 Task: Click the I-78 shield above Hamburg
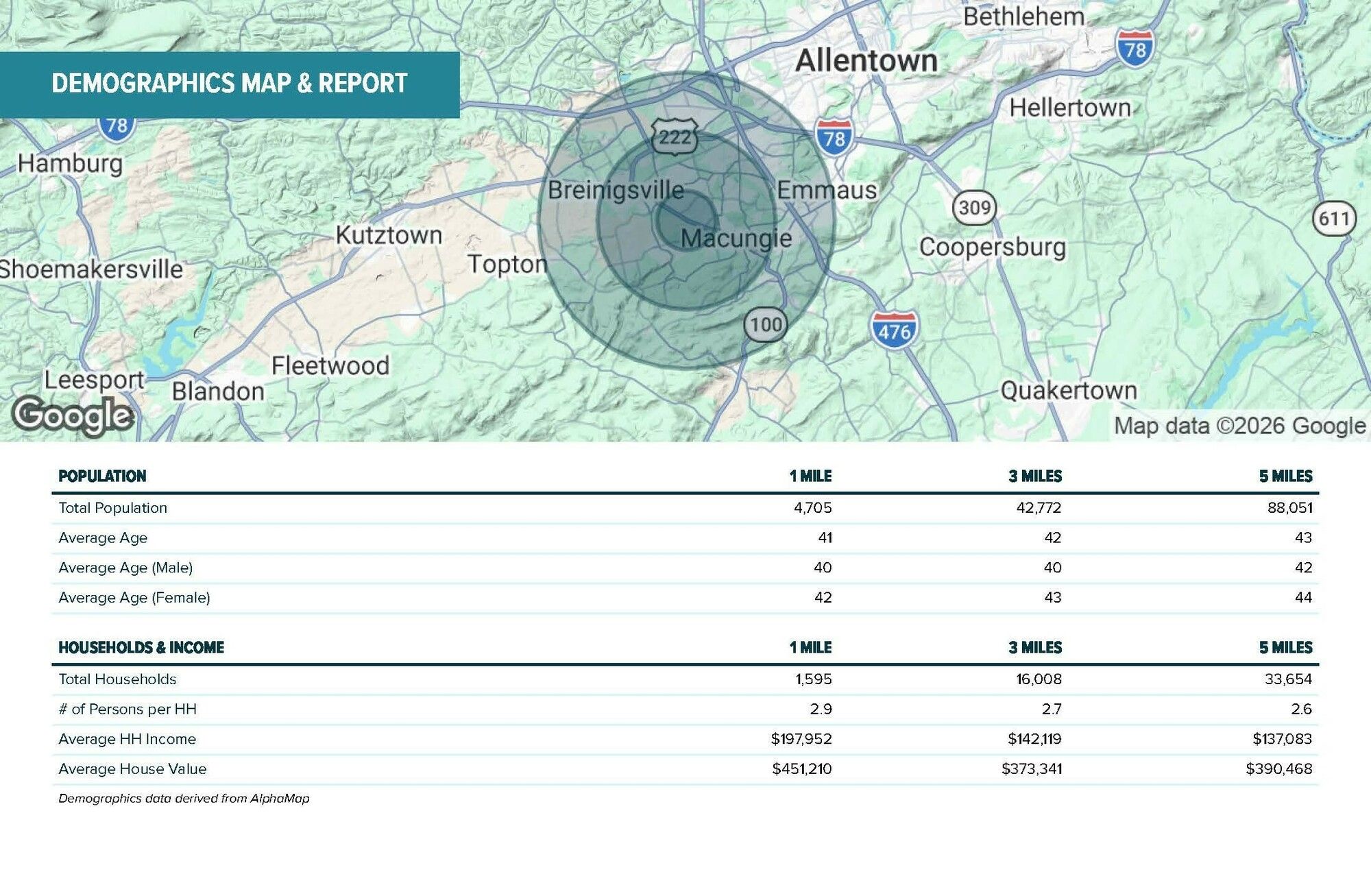[x=117, y=127]
